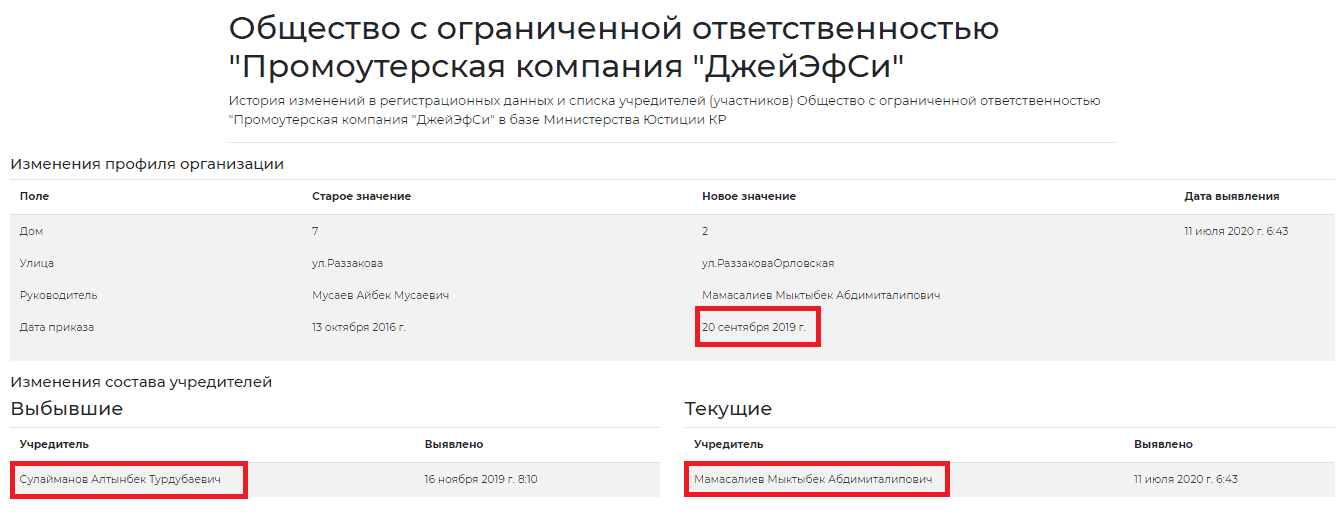Select the "Выбывшие" founders heading
The height and width of the screenshot is (527, 1343).
click(67, 409)
